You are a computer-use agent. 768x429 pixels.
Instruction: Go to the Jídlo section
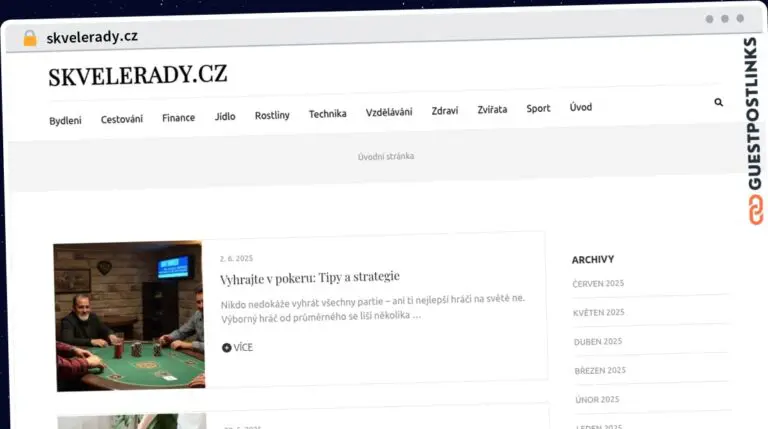225,117
